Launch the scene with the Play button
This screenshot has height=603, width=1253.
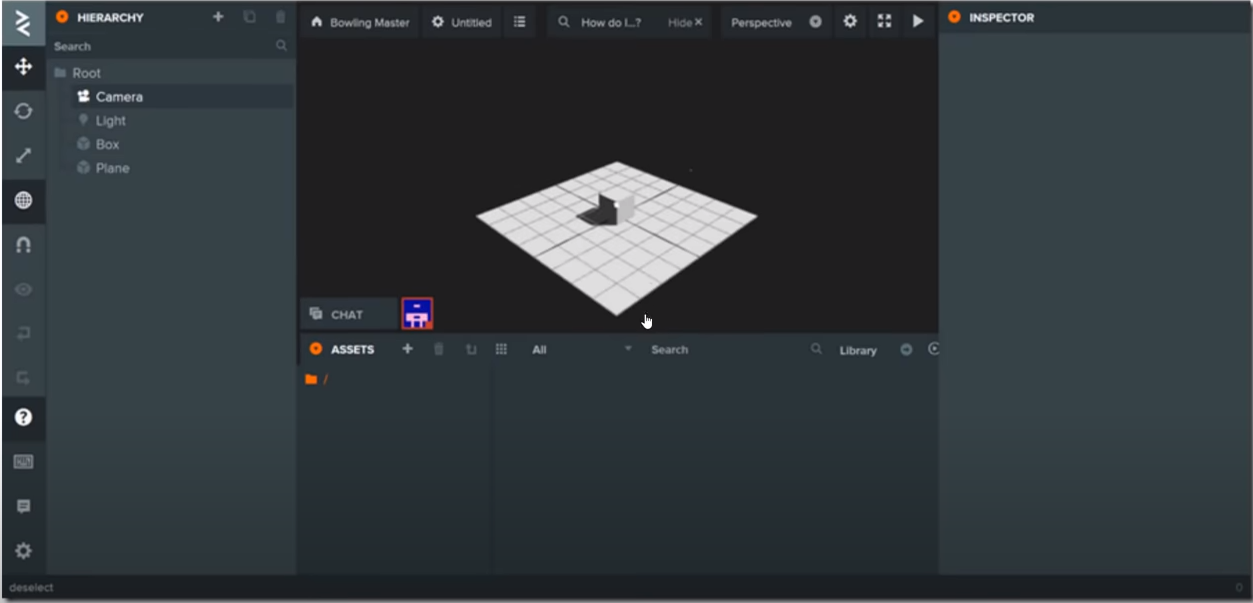918,21
